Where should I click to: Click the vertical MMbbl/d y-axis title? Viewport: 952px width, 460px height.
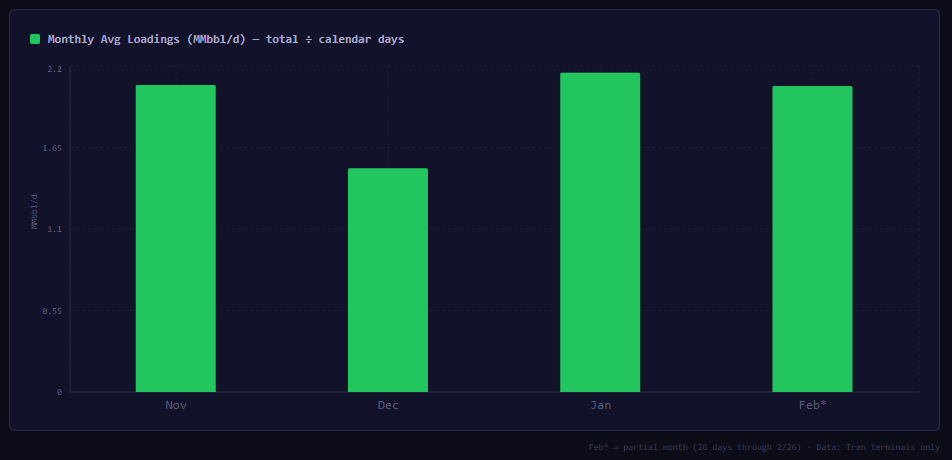(34, 211)
